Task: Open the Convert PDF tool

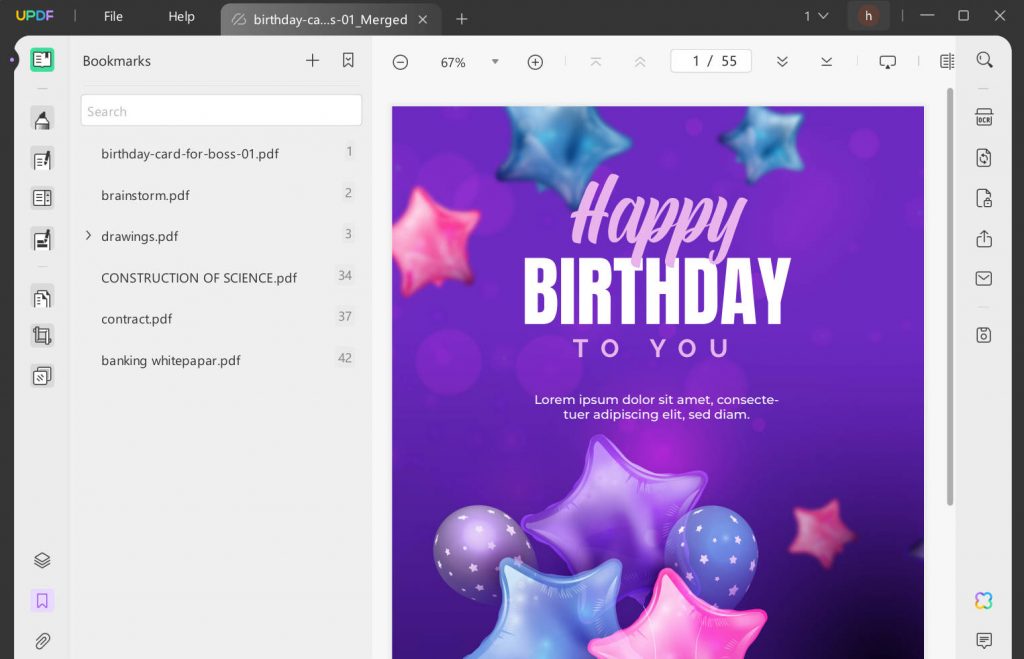Action: coord(984,158)
